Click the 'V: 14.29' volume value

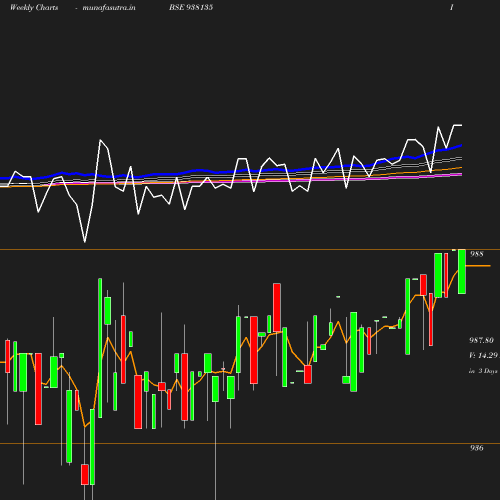pos(483,355)
